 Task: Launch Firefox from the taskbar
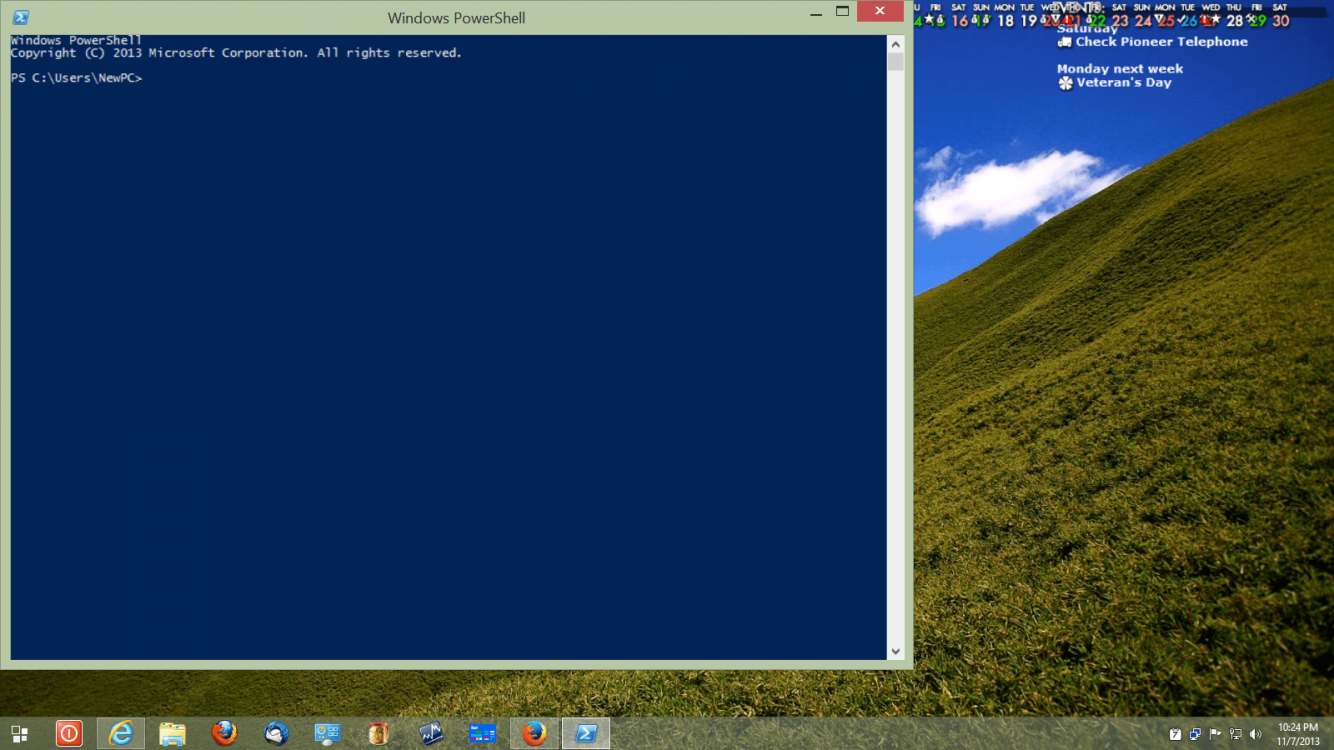tap(224, 733)
